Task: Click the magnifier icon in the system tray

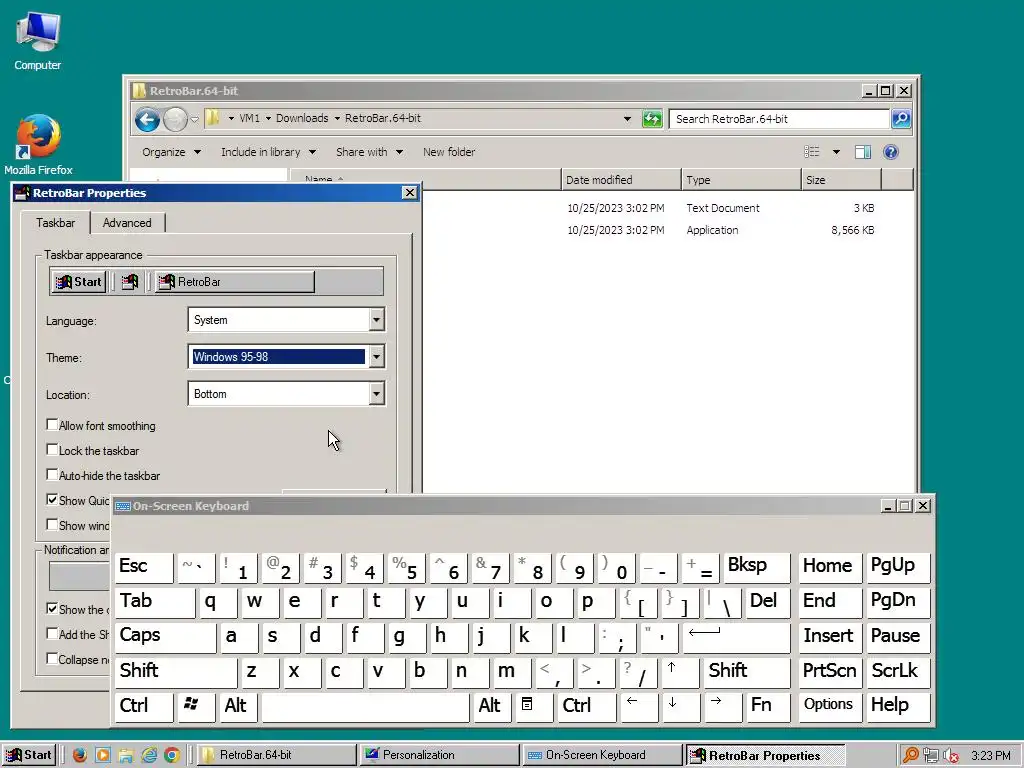Action: tap(910, 756)
